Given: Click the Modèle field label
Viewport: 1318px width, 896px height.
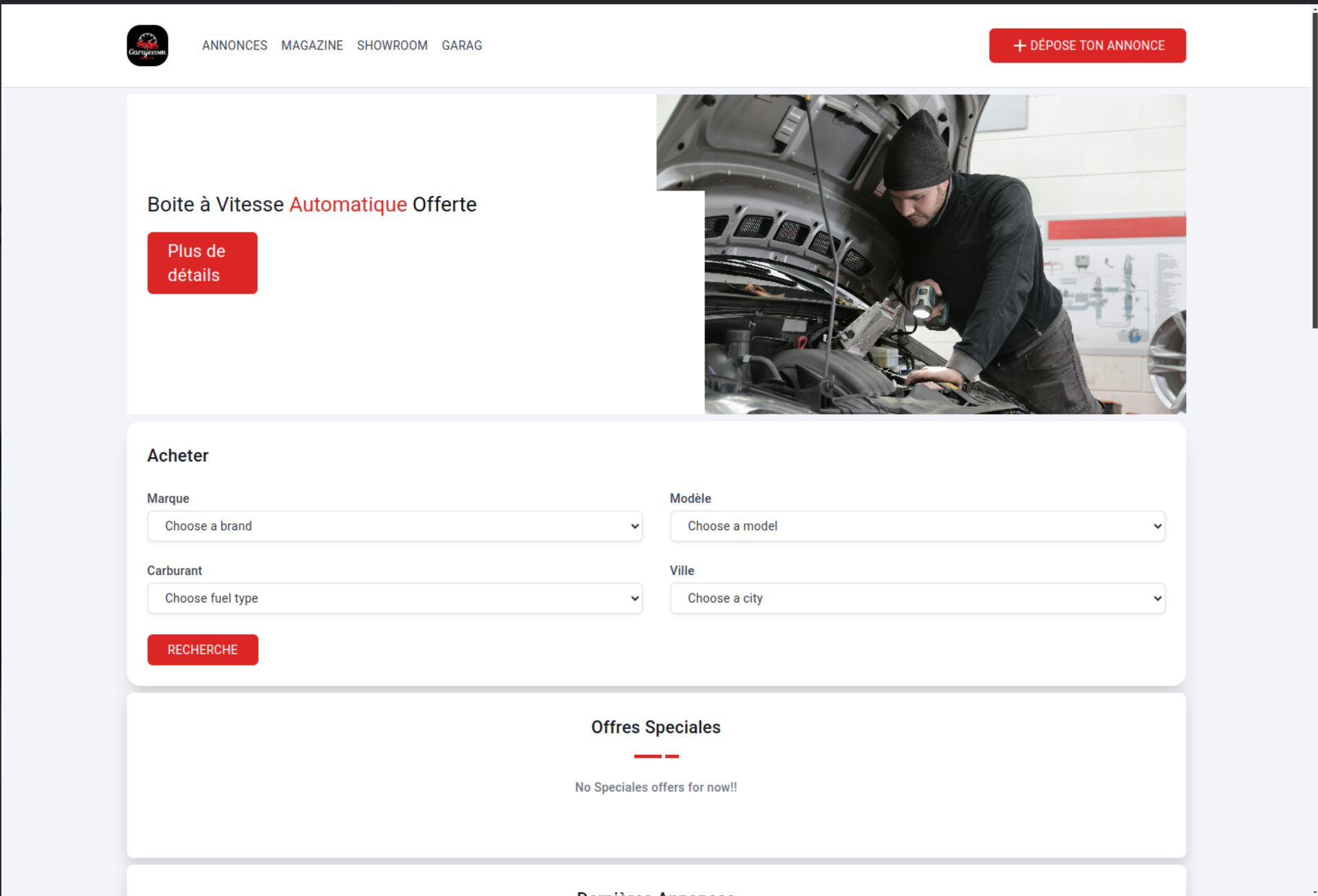Looking at the screenshot, I should (691, 499).
